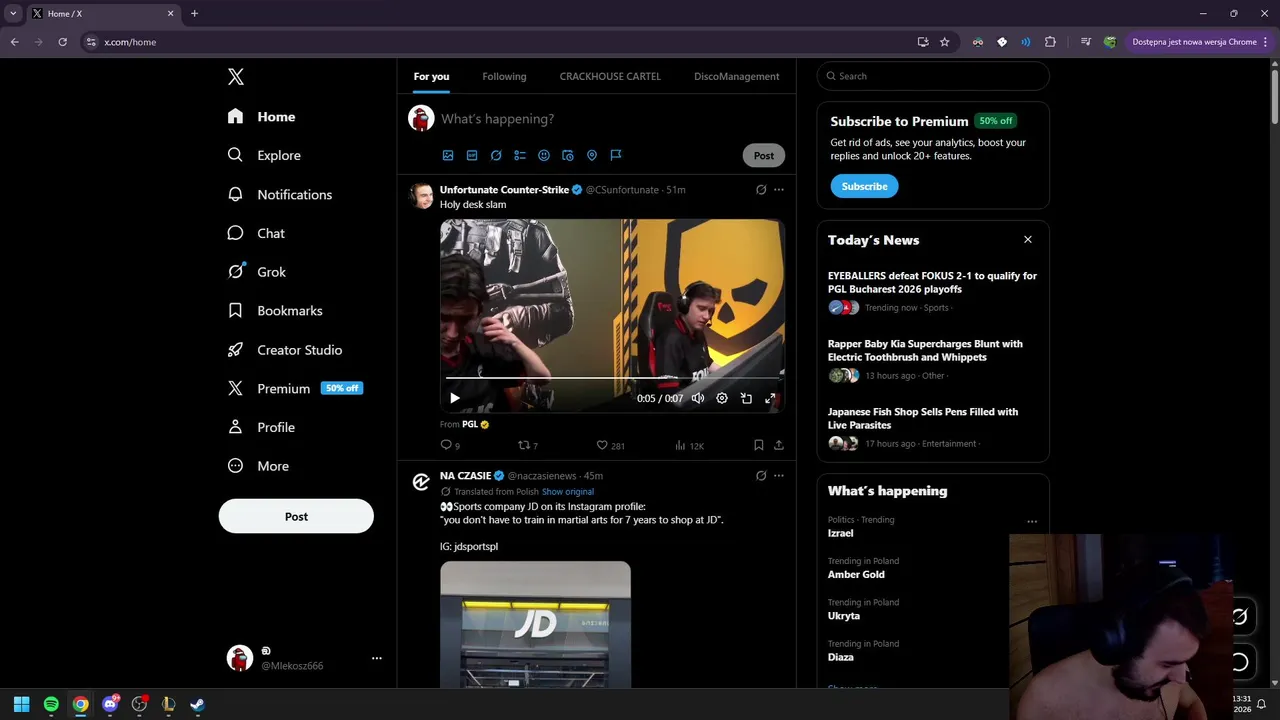Expand the More menu in sidebar
This screenshot has width=1280, height=720.
click(258, 466)
